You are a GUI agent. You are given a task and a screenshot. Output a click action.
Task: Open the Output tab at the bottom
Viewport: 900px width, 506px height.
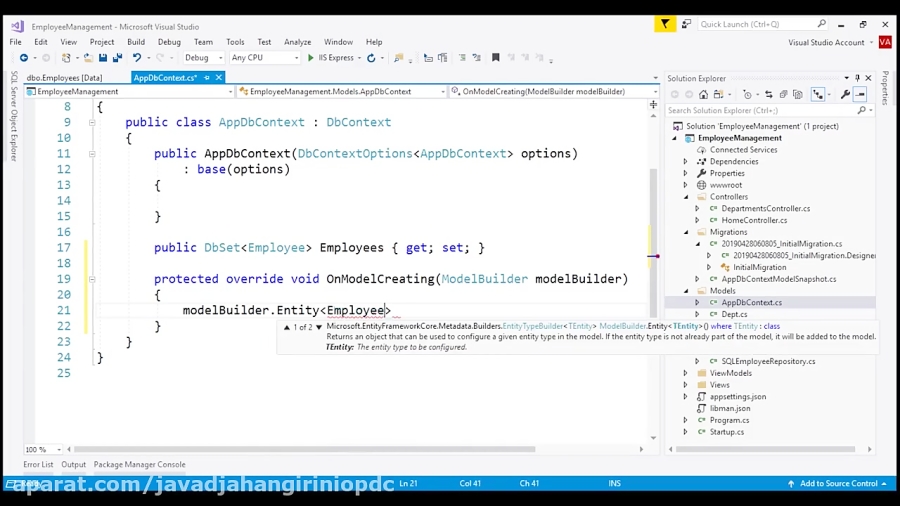pos(73,465)
